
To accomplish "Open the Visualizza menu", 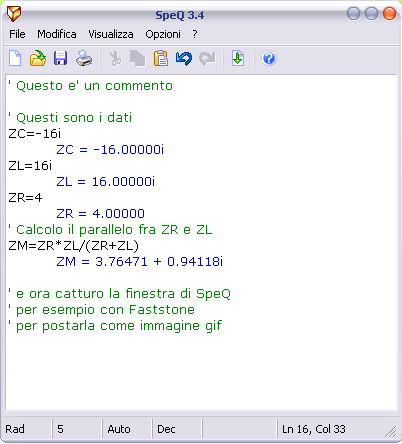I will click(x=111, y=34).
